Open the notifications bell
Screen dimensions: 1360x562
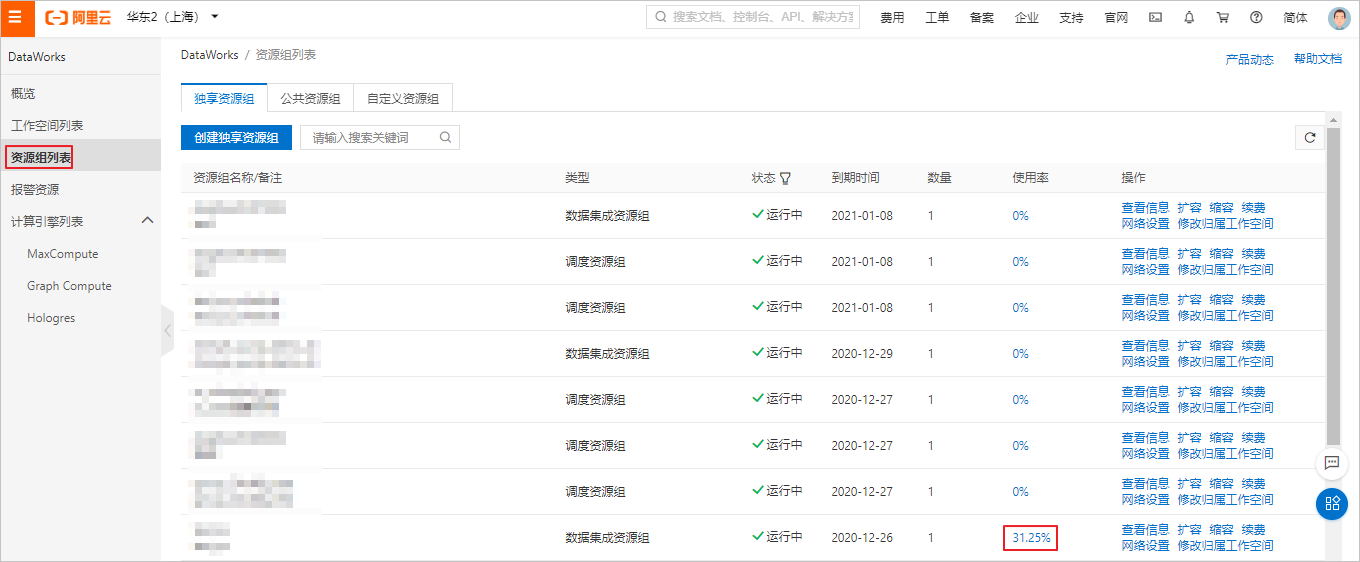(1189, 18)
